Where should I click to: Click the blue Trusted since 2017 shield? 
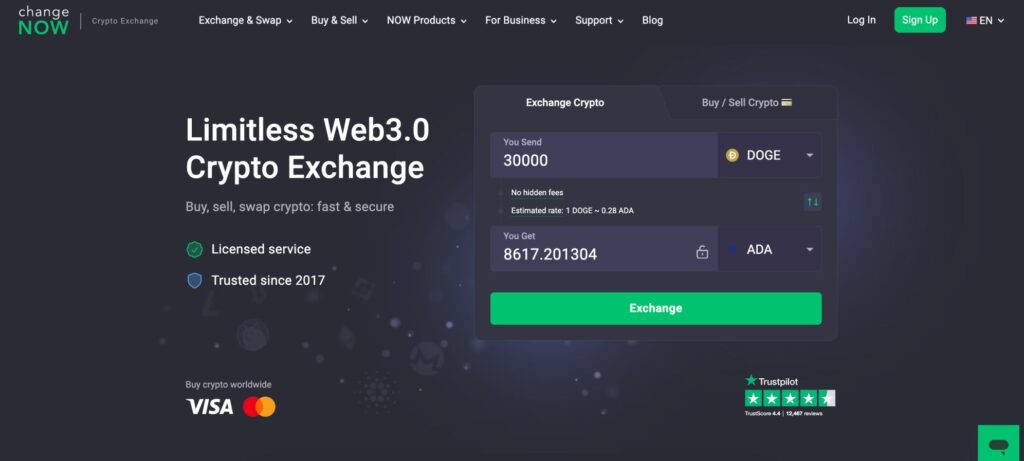(x=195, y=281)
